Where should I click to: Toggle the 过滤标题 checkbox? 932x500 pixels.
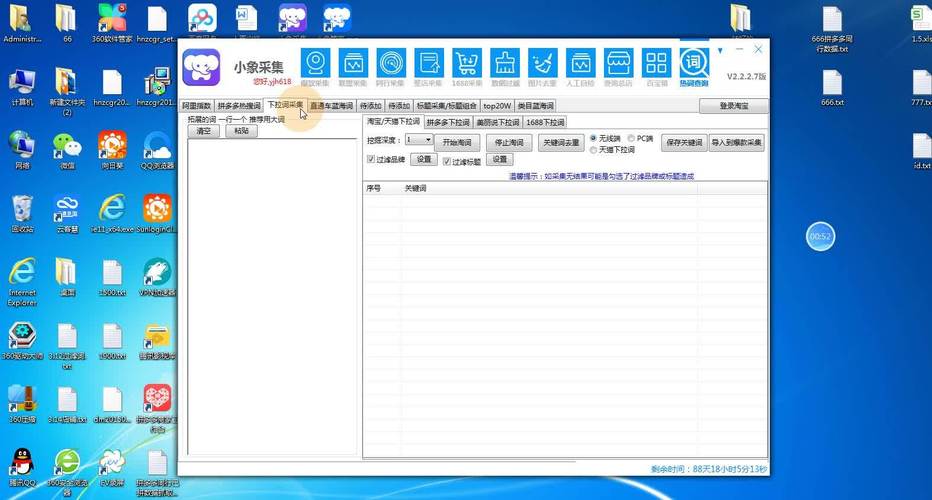(446, 161)
